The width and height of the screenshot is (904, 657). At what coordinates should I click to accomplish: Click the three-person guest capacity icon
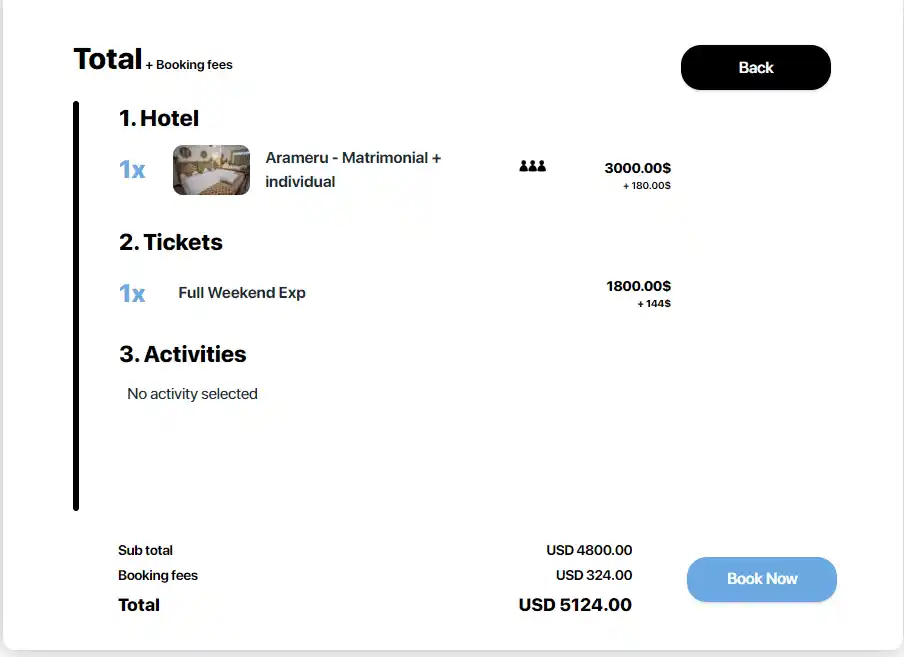(x=532, y=166)
